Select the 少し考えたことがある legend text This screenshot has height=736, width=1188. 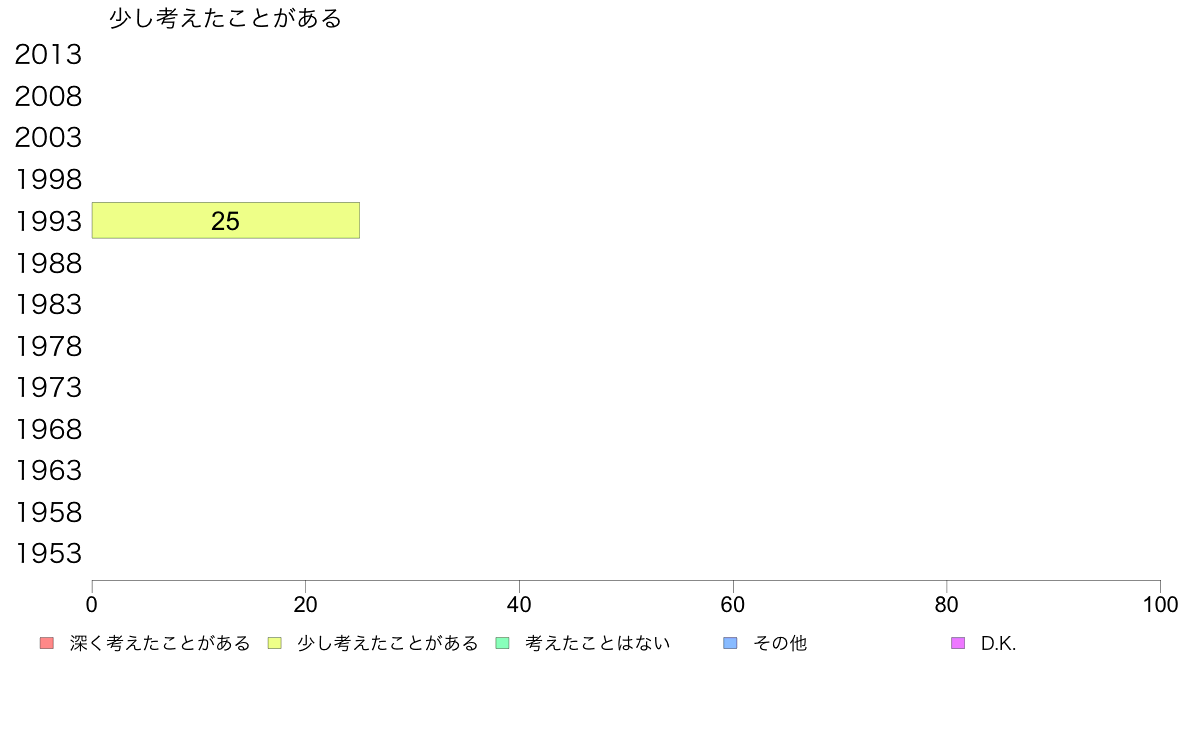point(388,643)
